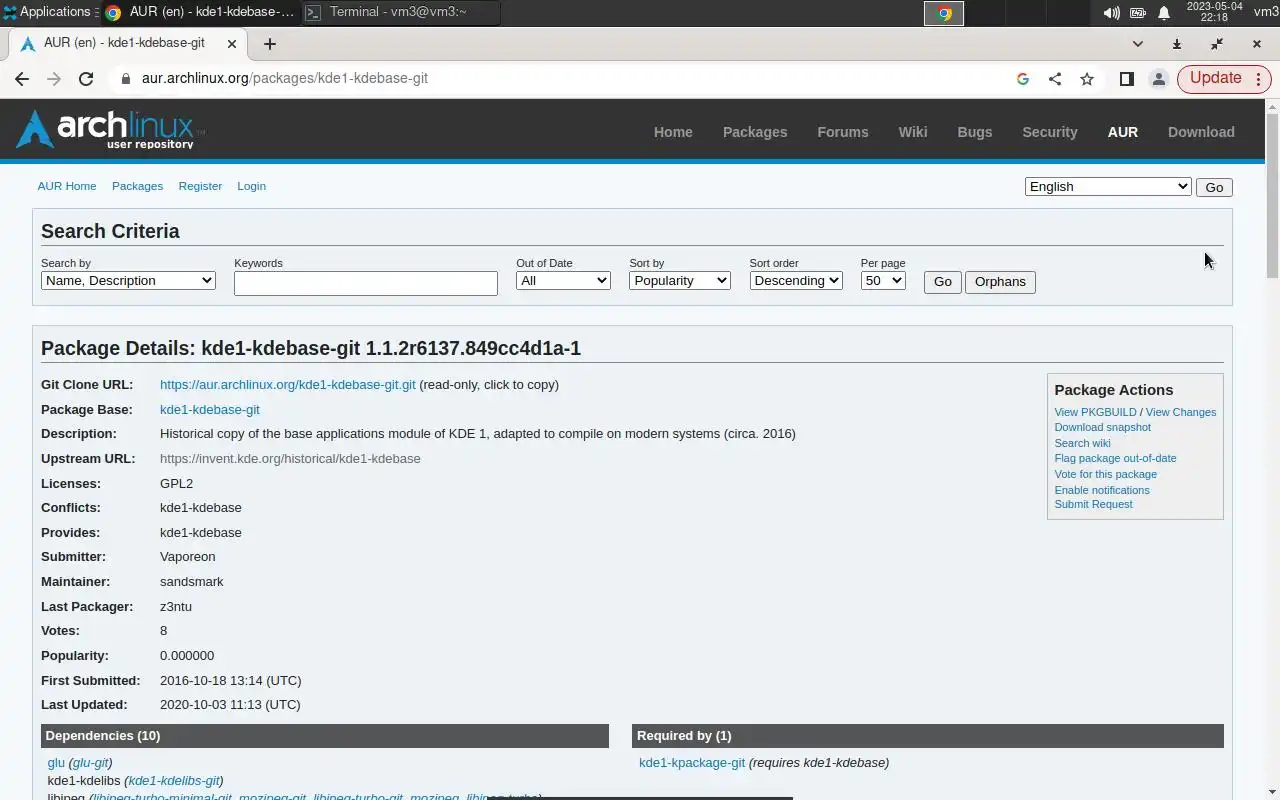Screen dimensions: 1280x800
Task: Open the Forums nav item
Action: [x=843, y=132]
